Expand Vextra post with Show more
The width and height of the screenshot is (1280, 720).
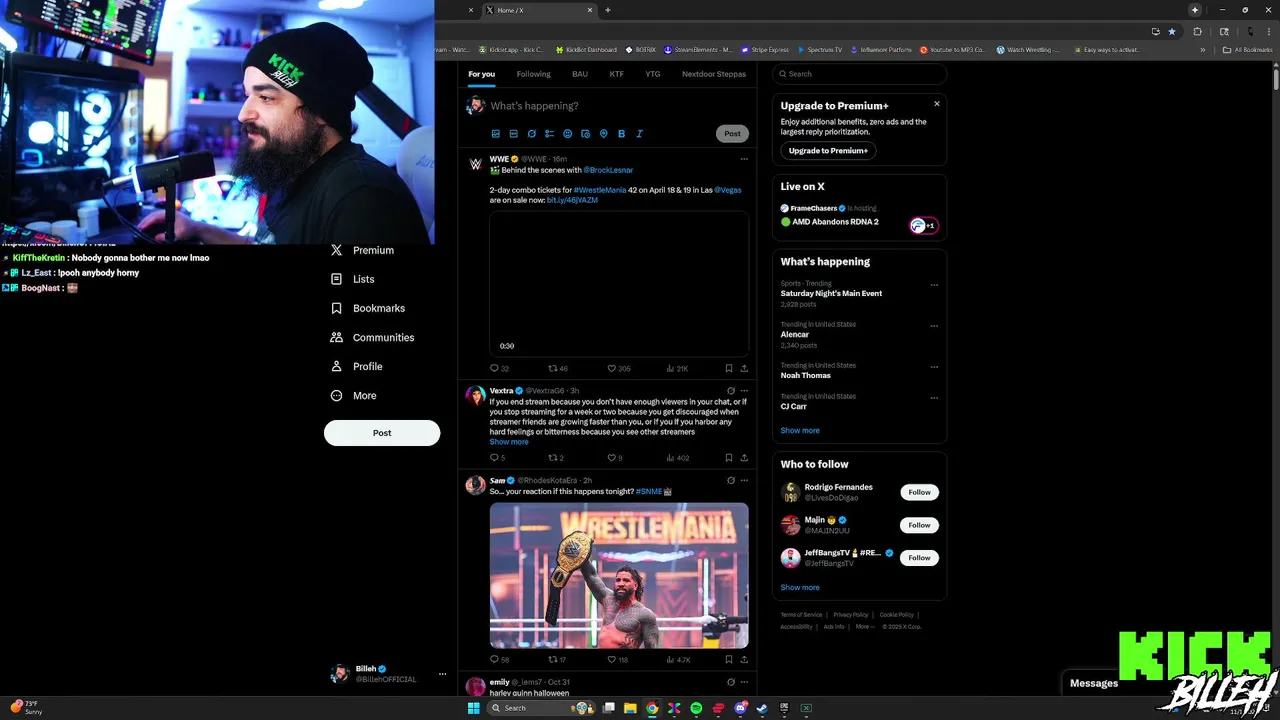(509, 442)
